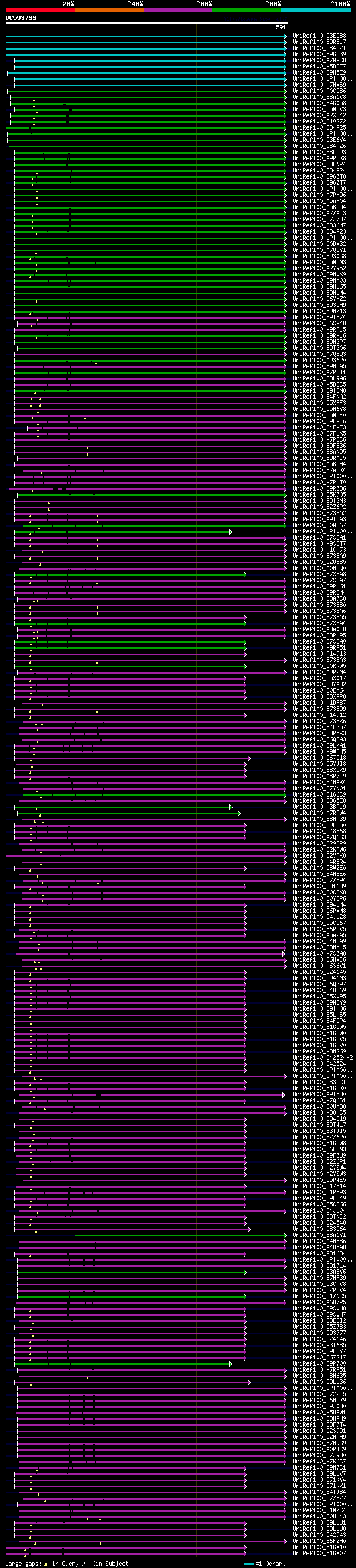Click the UniRef100_P31685 label
Screen dimensions: 356x1568
(319, 1345)
